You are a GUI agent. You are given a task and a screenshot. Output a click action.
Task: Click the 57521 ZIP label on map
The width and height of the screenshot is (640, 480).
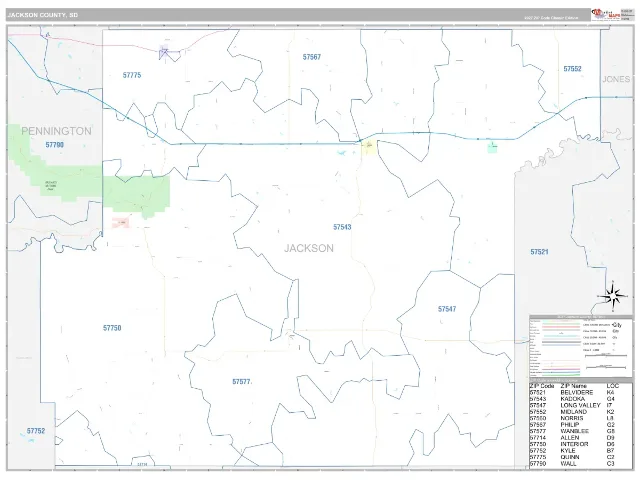(539, 252)
